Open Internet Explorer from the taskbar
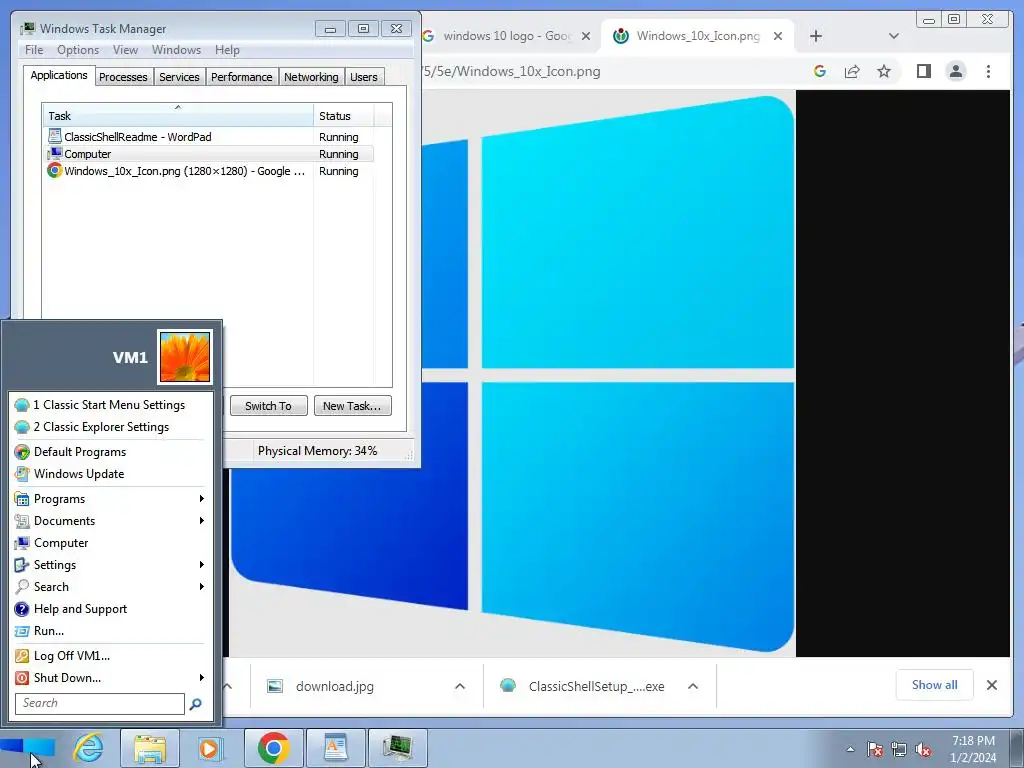 88,748
